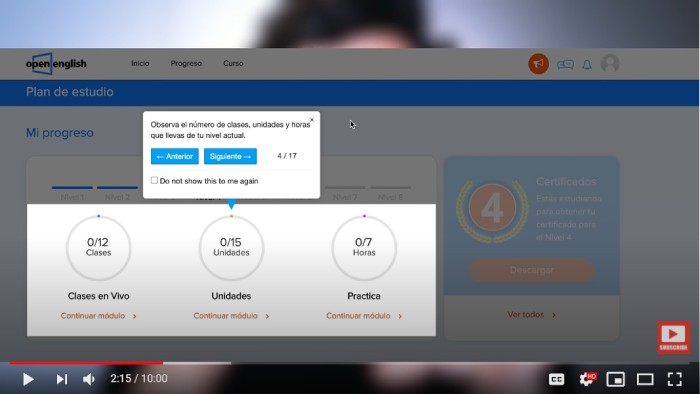This screenshot has width=700, height=394.
Task: Open the Progreso menu
Action: 186,63
